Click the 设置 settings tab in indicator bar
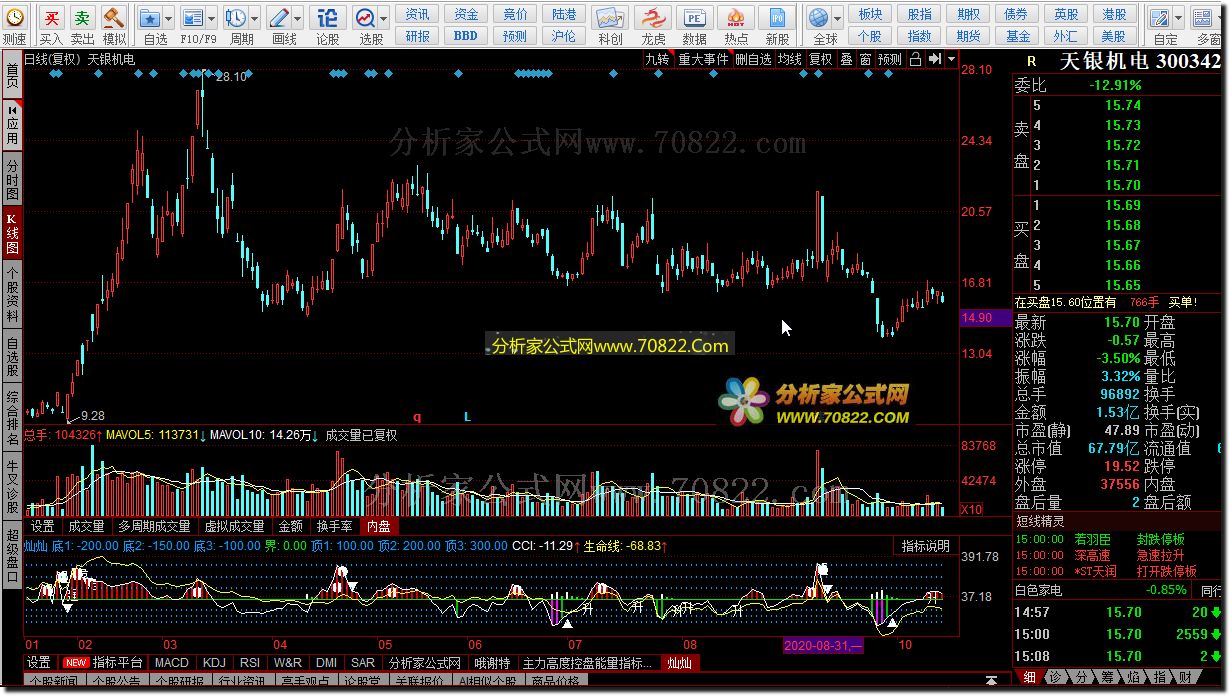 pos(39,663)
